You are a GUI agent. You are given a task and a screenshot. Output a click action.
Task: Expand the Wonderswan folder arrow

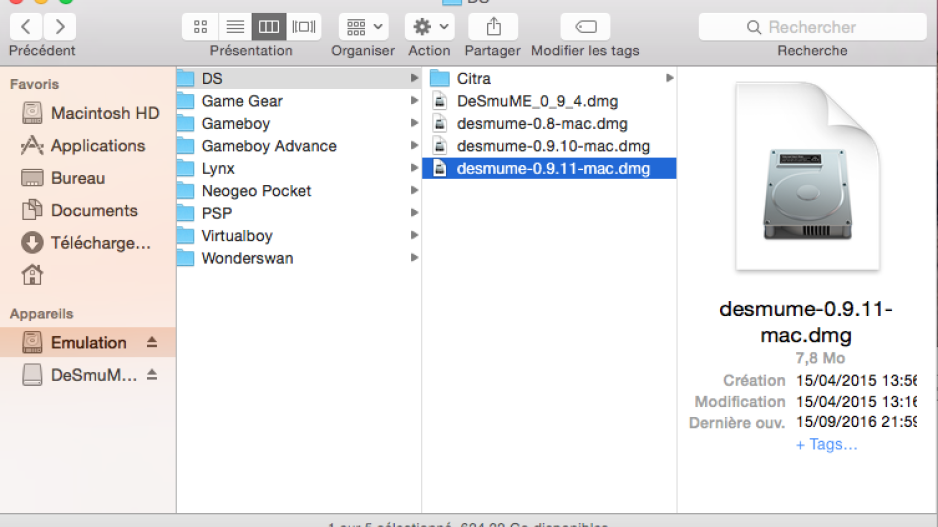pyautogui.click(x=414, y=257)
